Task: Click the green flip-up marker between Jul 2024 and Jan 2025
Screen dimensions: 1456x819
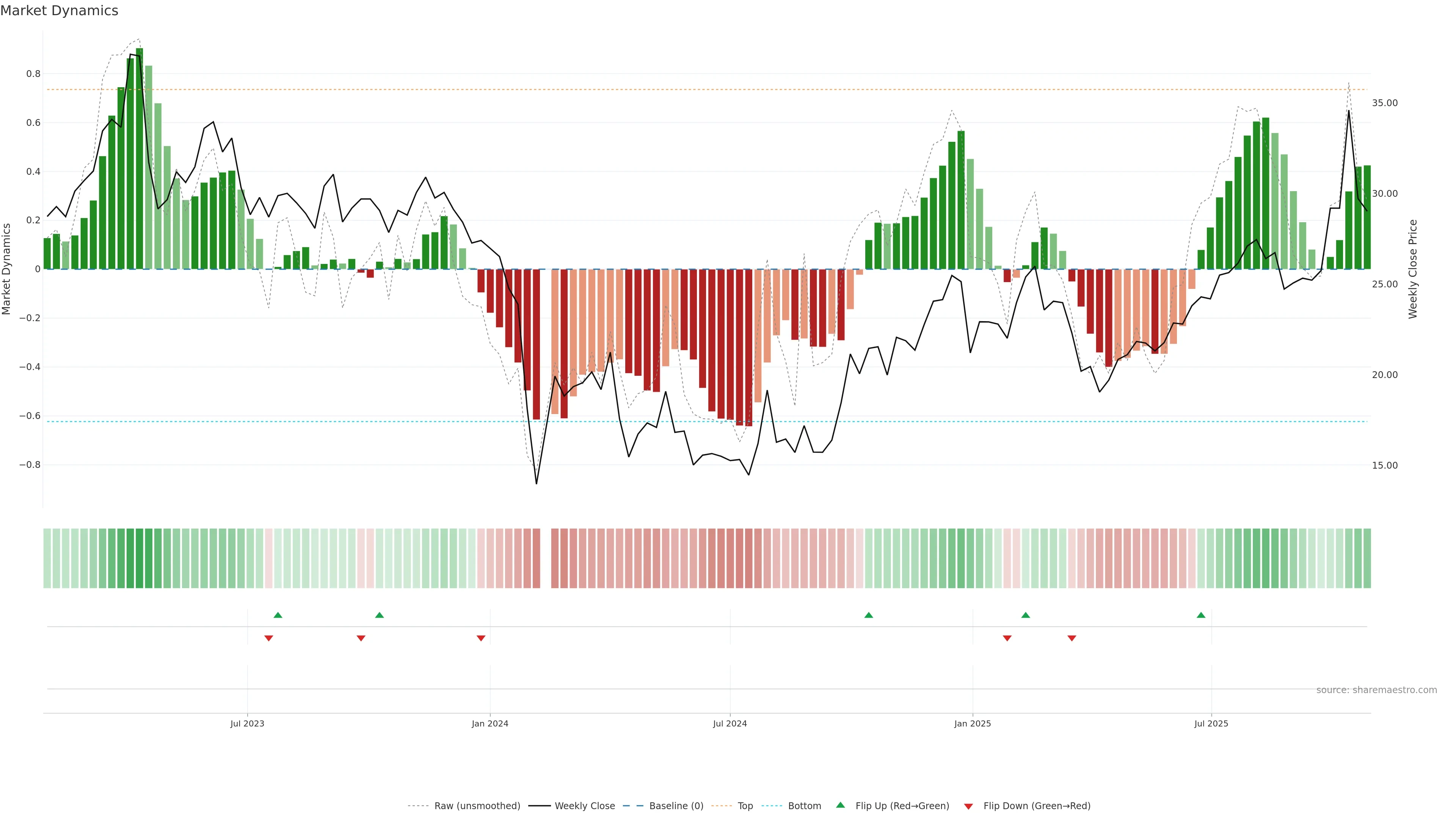Action: point(869,615)
